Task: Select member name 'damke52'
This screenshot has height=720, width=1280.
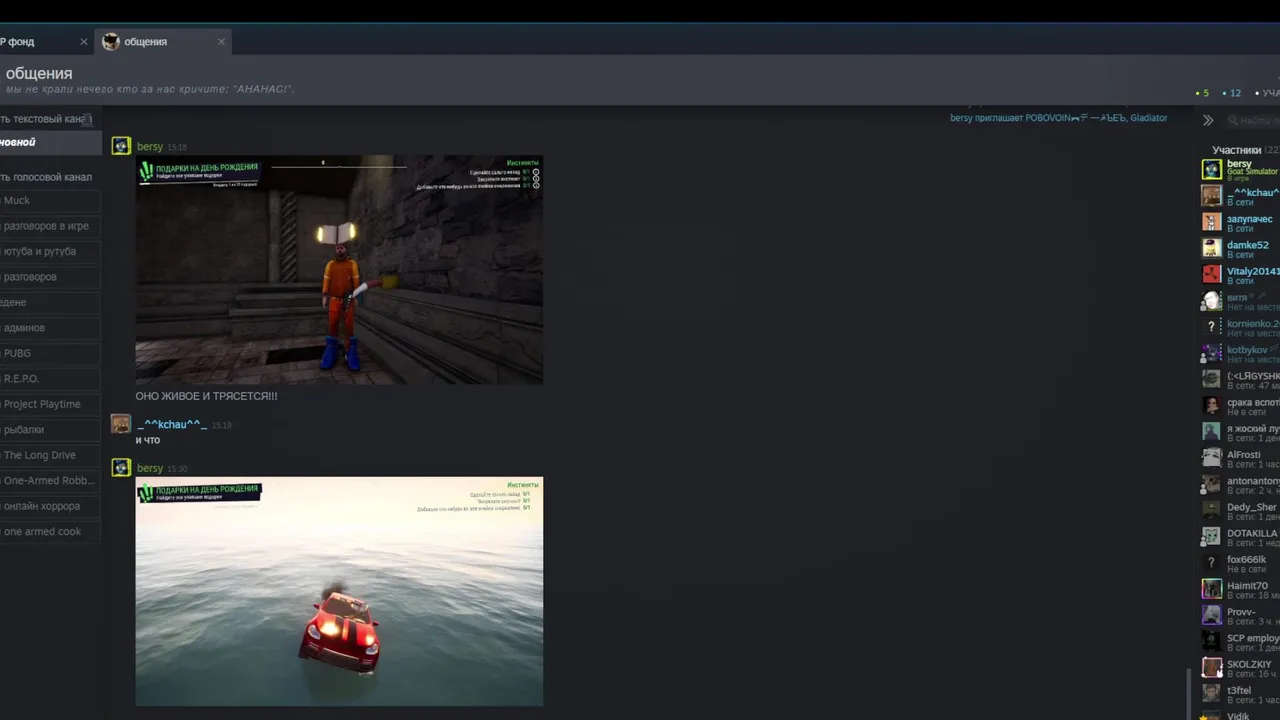Action: (x=1248, y=245)
